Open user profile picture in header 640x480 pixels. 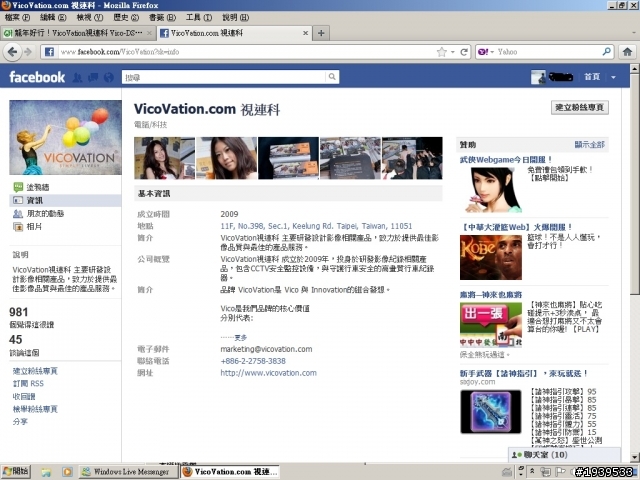click(538, 77)
